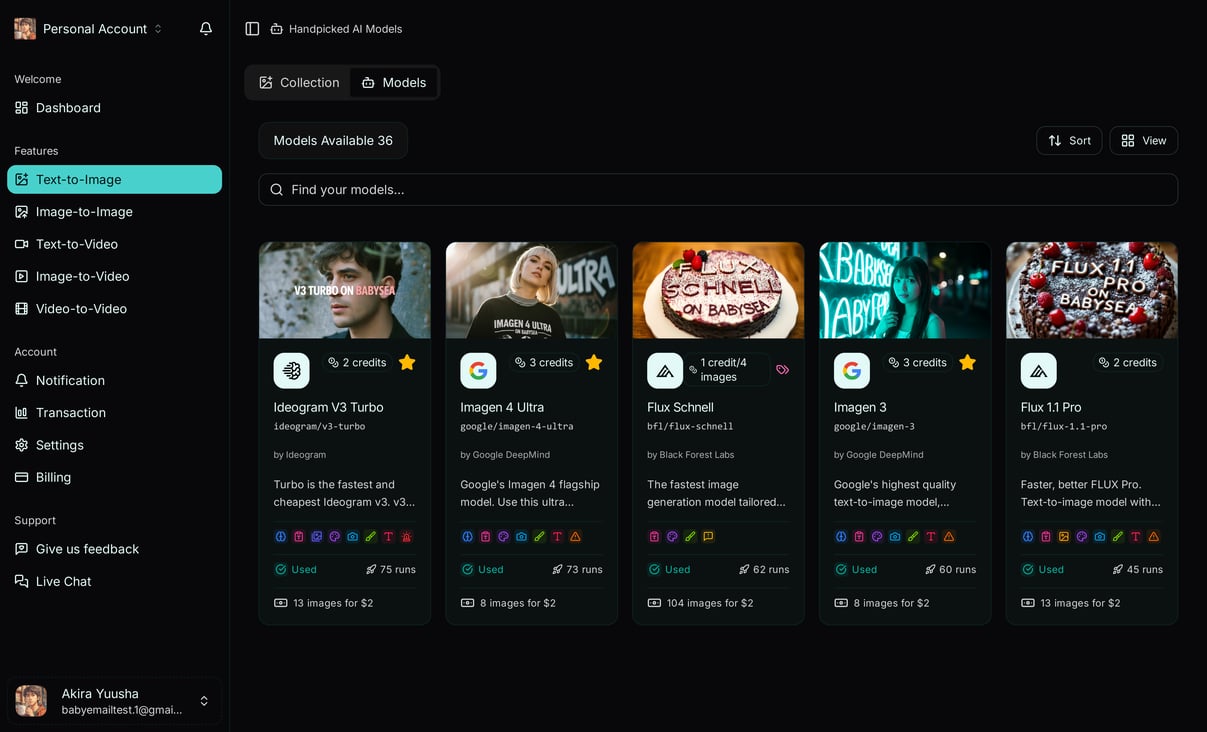Click the search magnifier icon in models field
Viewport: 1207px width, 732px height.
277,190
